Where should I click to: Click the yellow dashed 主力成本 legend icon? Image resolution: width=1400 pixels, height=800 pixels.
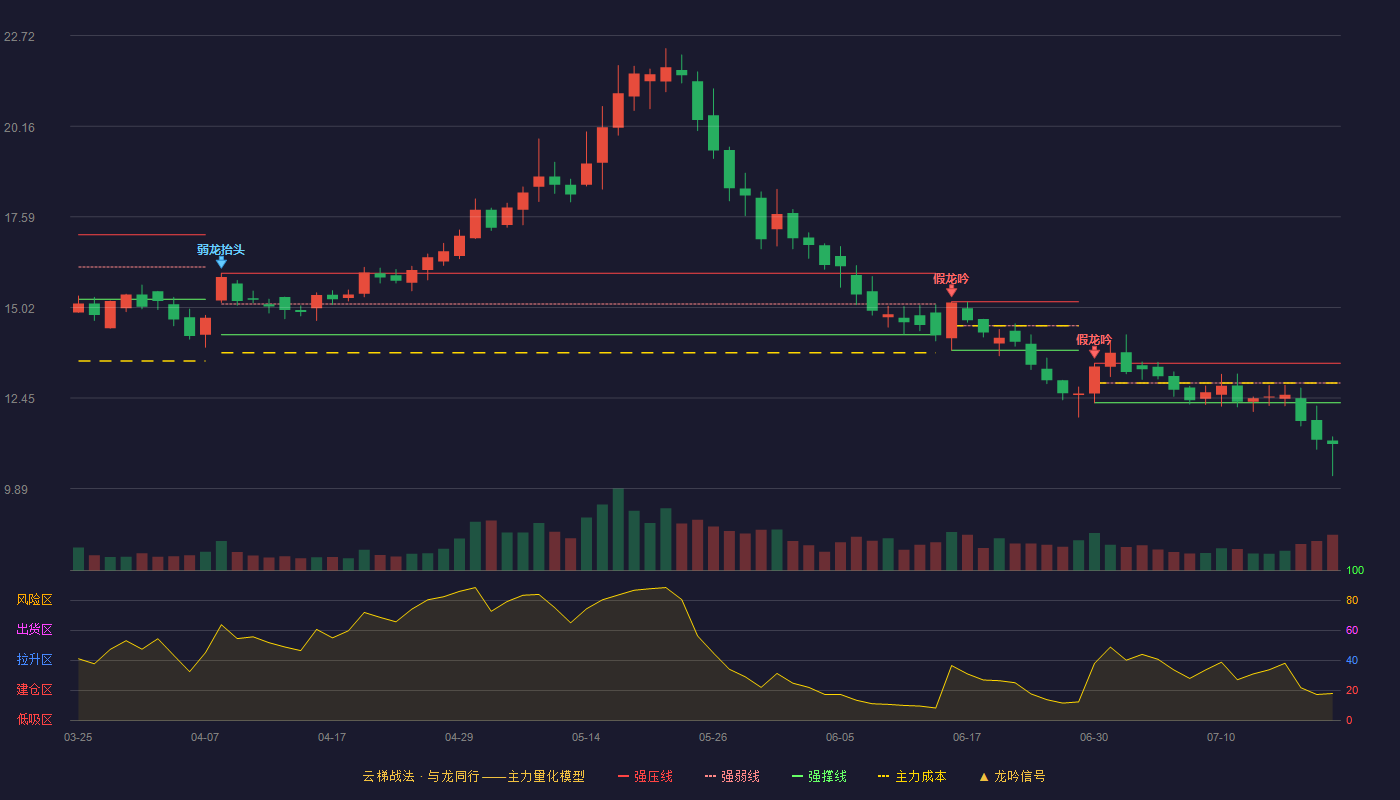[x=883, y=776]
